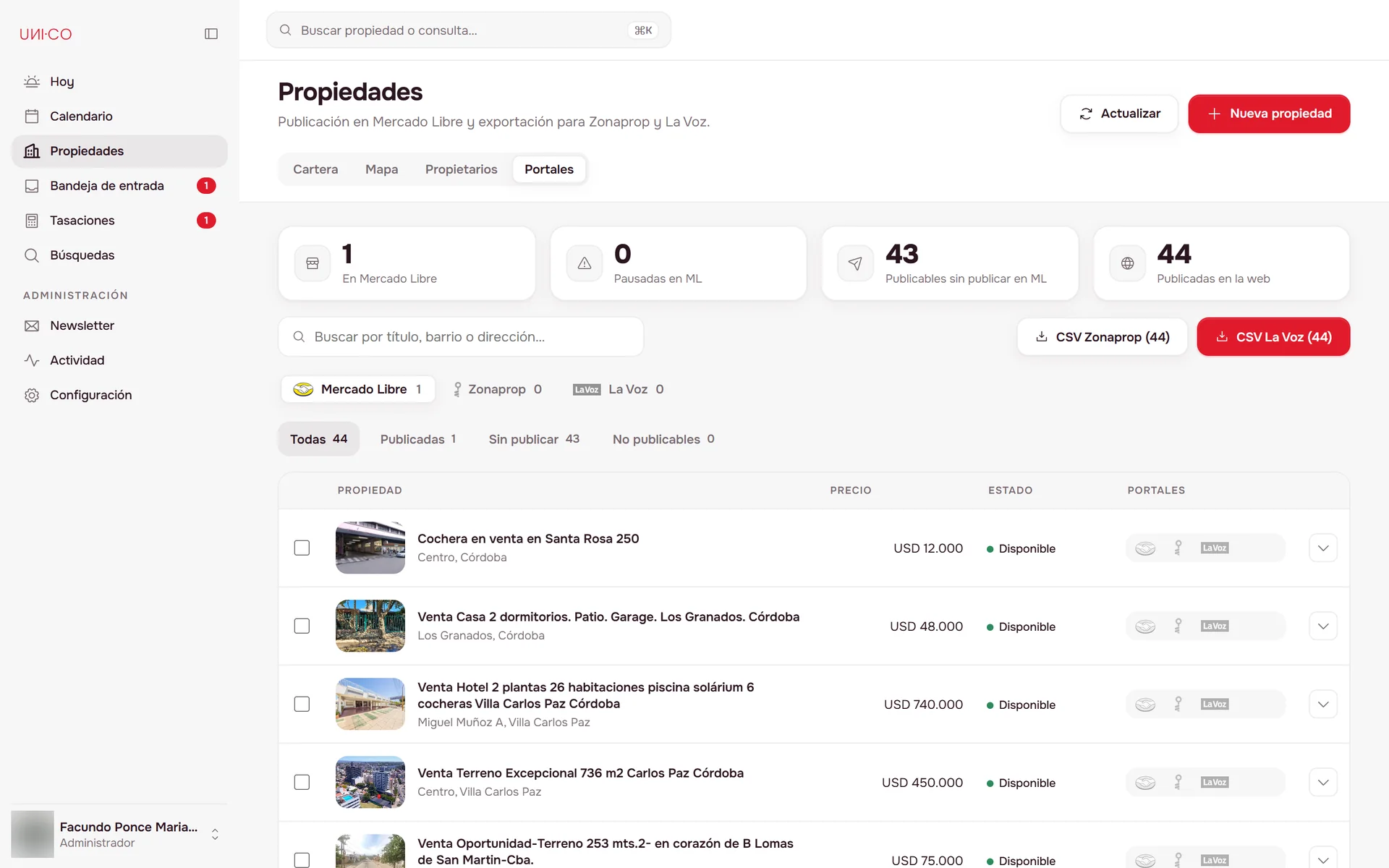Select the Venta Terreno Excepcional checkbox
This screenshot has height=868, width=1389.
[x=302, y=783]
